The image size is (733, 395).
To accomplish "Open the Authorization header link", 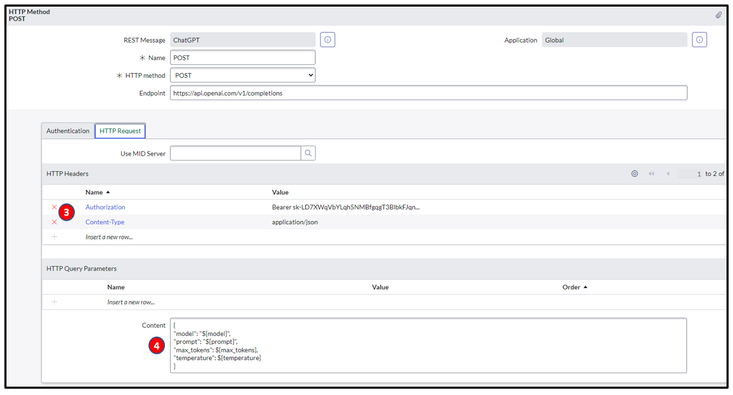I will (105, 207).
